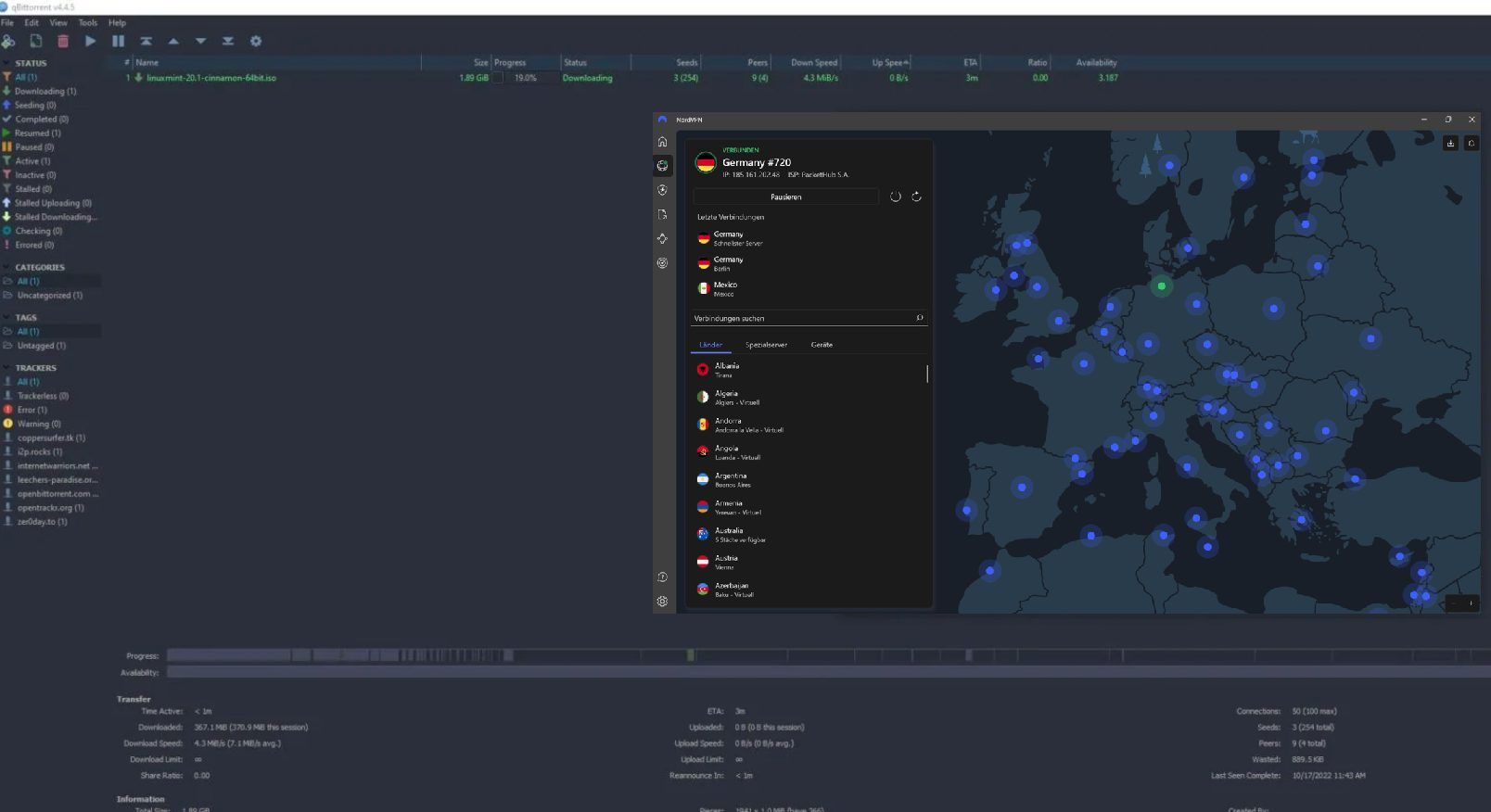The width and height of the screenshot is (1491, 812).
Task: Reconnect VPN with the refresh icon
Action: 916,197
